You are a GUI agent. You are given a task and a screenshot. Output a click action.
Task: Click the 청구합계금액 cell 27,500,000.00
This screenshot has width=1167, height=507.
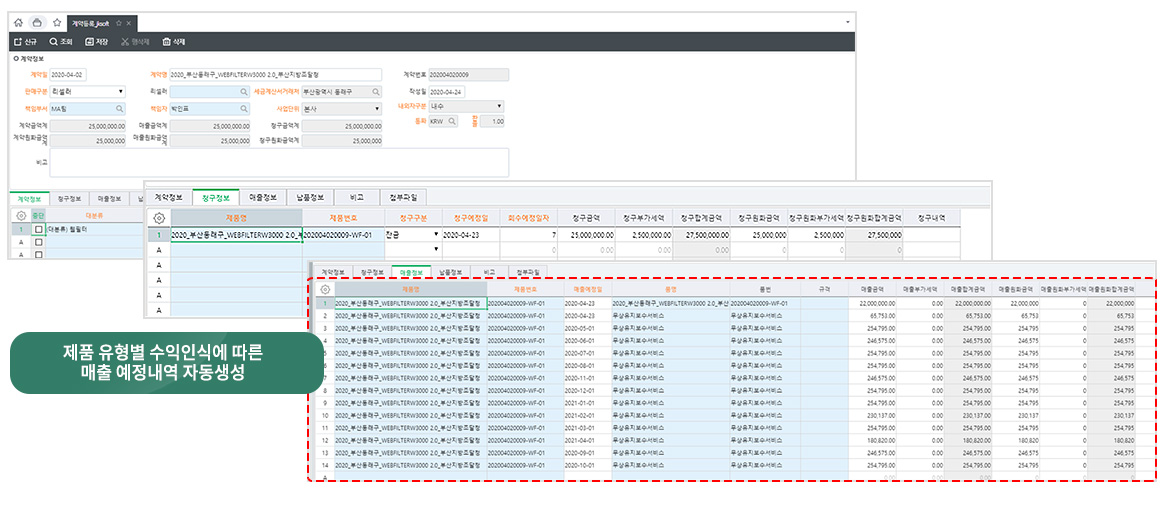click(x=702, y=235)
